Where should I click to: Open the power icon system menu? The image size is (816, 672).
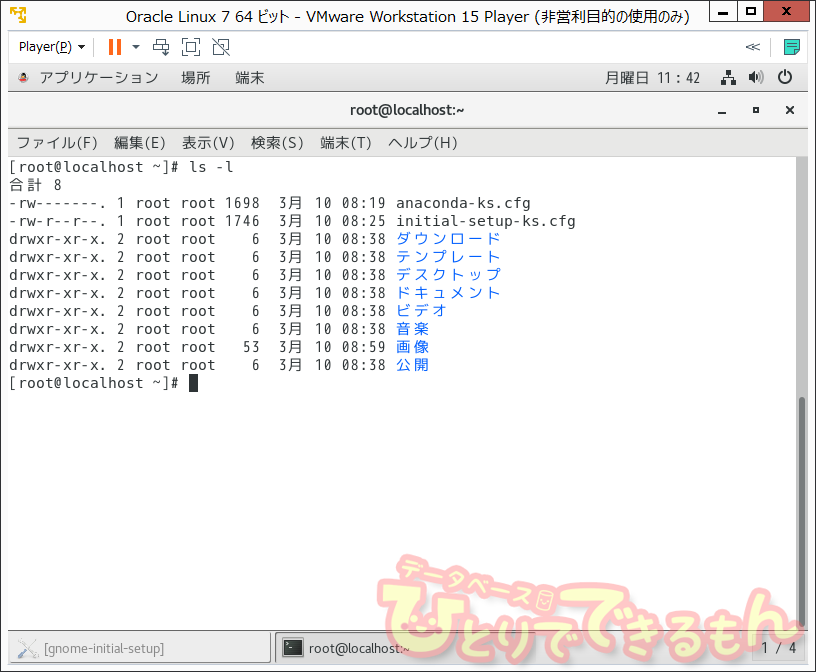(x=785, y=77)
